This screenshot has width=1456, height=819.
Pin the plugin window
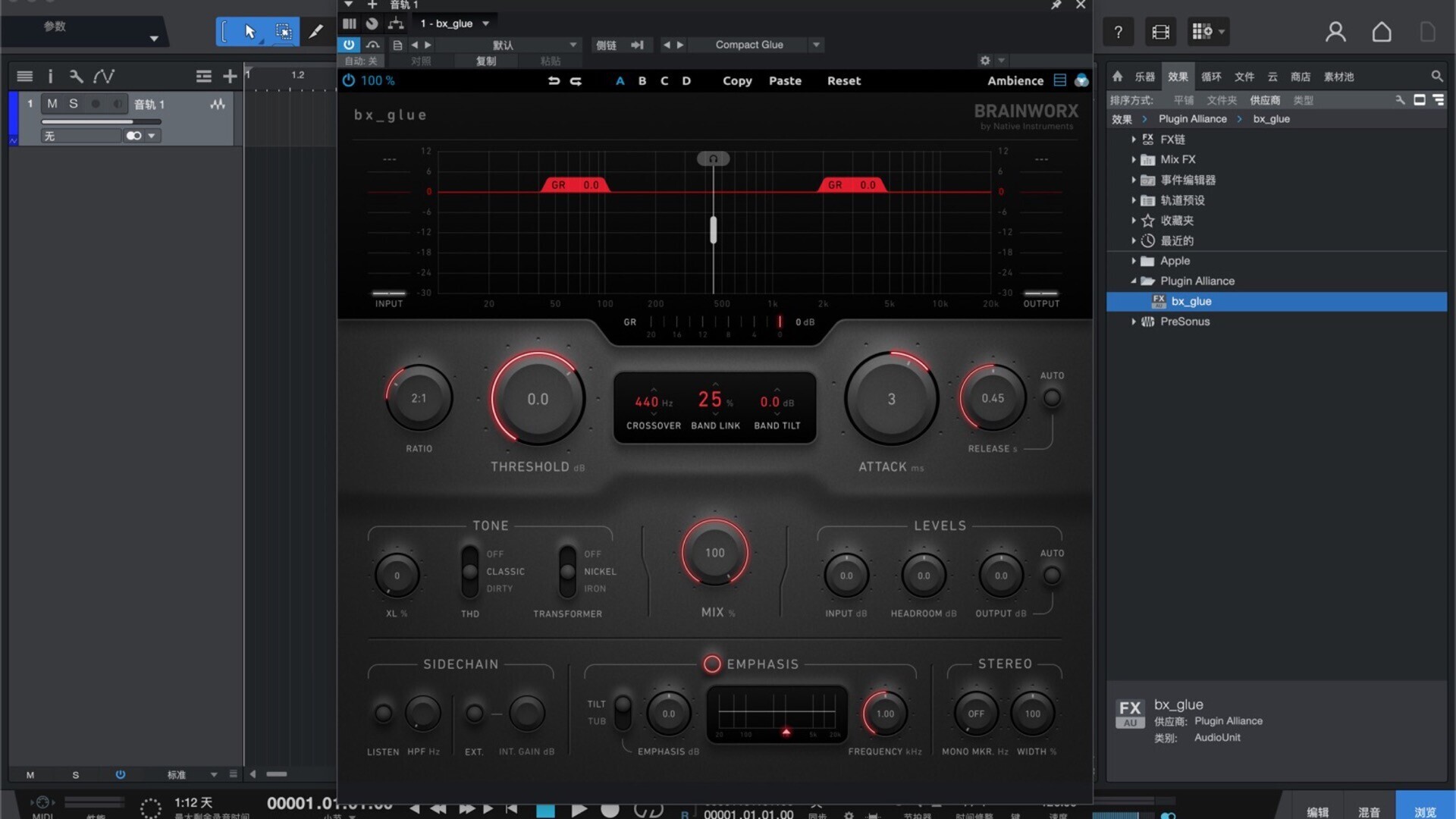1056,5
